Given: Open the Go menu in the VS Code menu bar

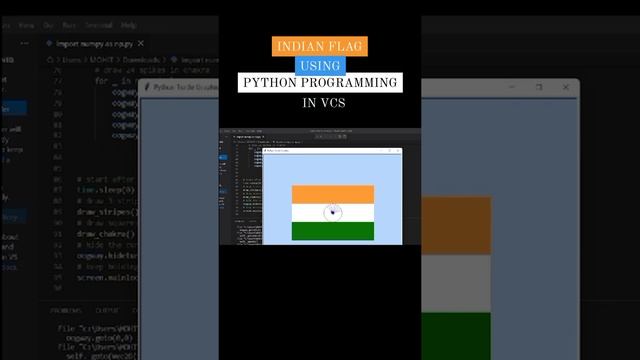Looking at the screenshot, I should coord(49,25).
